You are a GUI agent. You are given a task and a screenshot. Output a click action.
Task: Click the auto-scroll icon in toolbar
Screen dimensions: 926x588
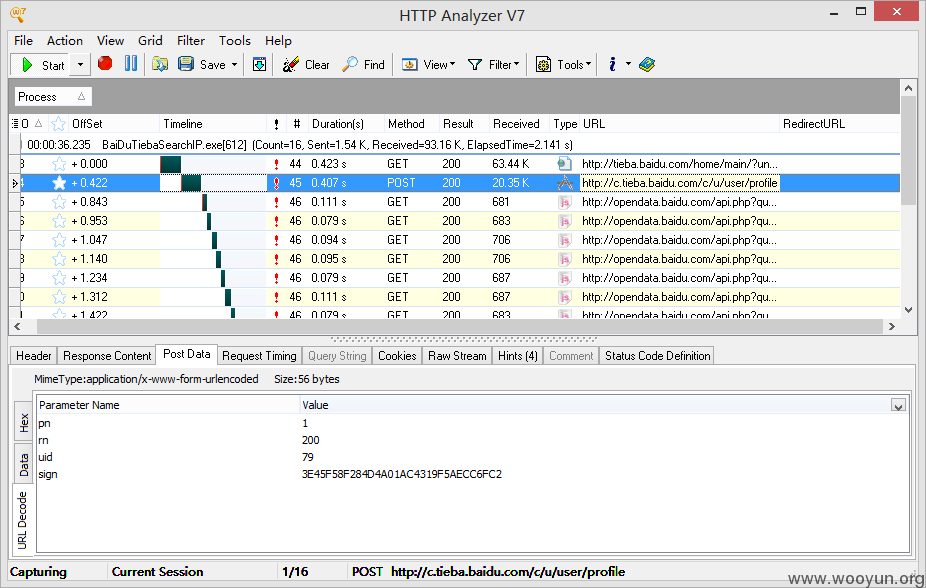tap(259, 64)
